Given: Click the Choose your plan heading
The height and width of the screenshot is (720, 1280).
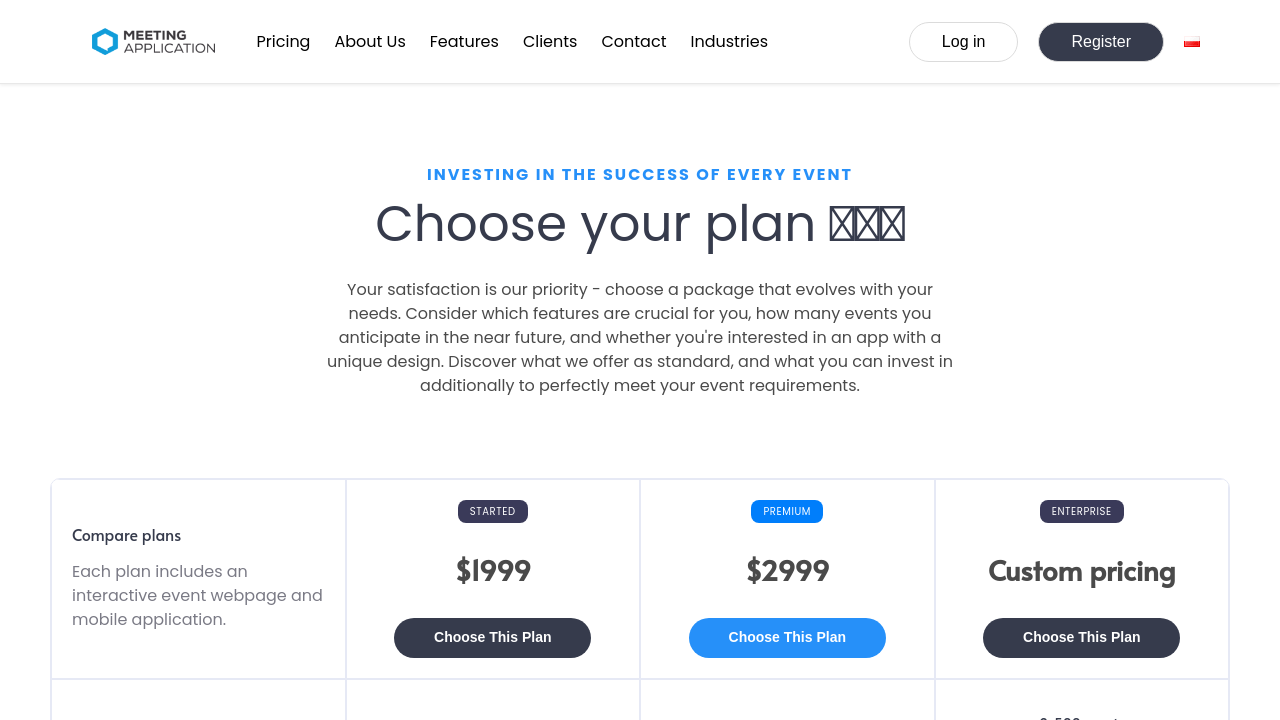Looking at the screenshot, I should 595,224.
